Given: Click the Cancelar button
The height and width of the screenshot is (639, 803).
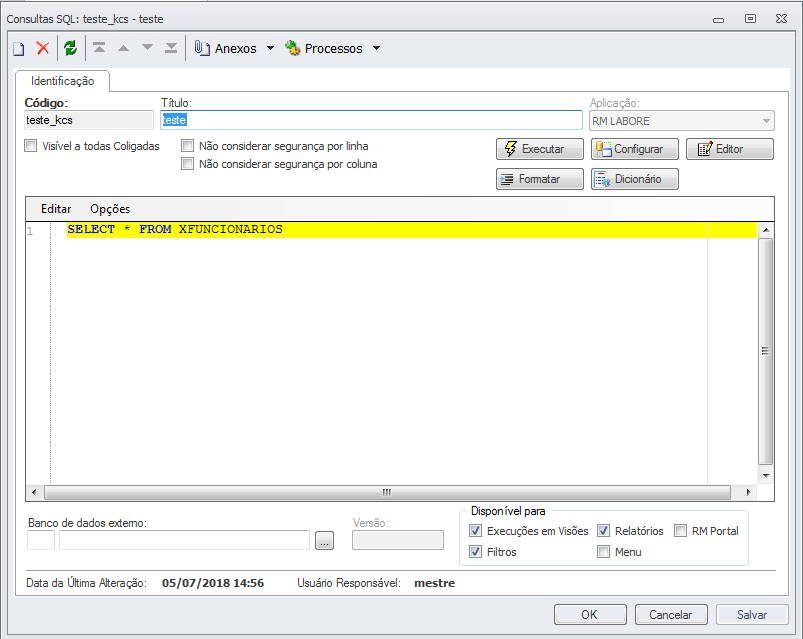Looking at the screenshot, I should (x=671, y=614).
